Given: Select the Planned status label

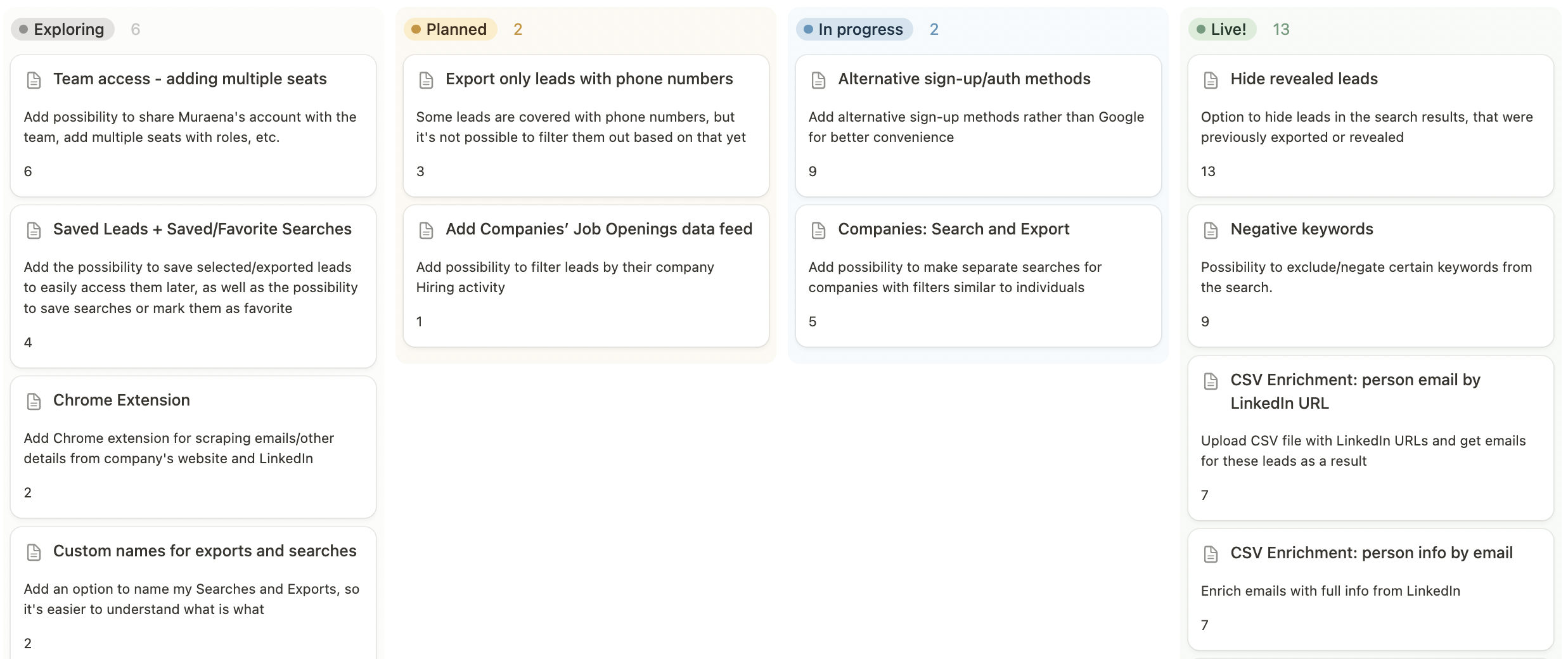Looking at the screenshot, I should pyautogui.click(x=450, y=29).
